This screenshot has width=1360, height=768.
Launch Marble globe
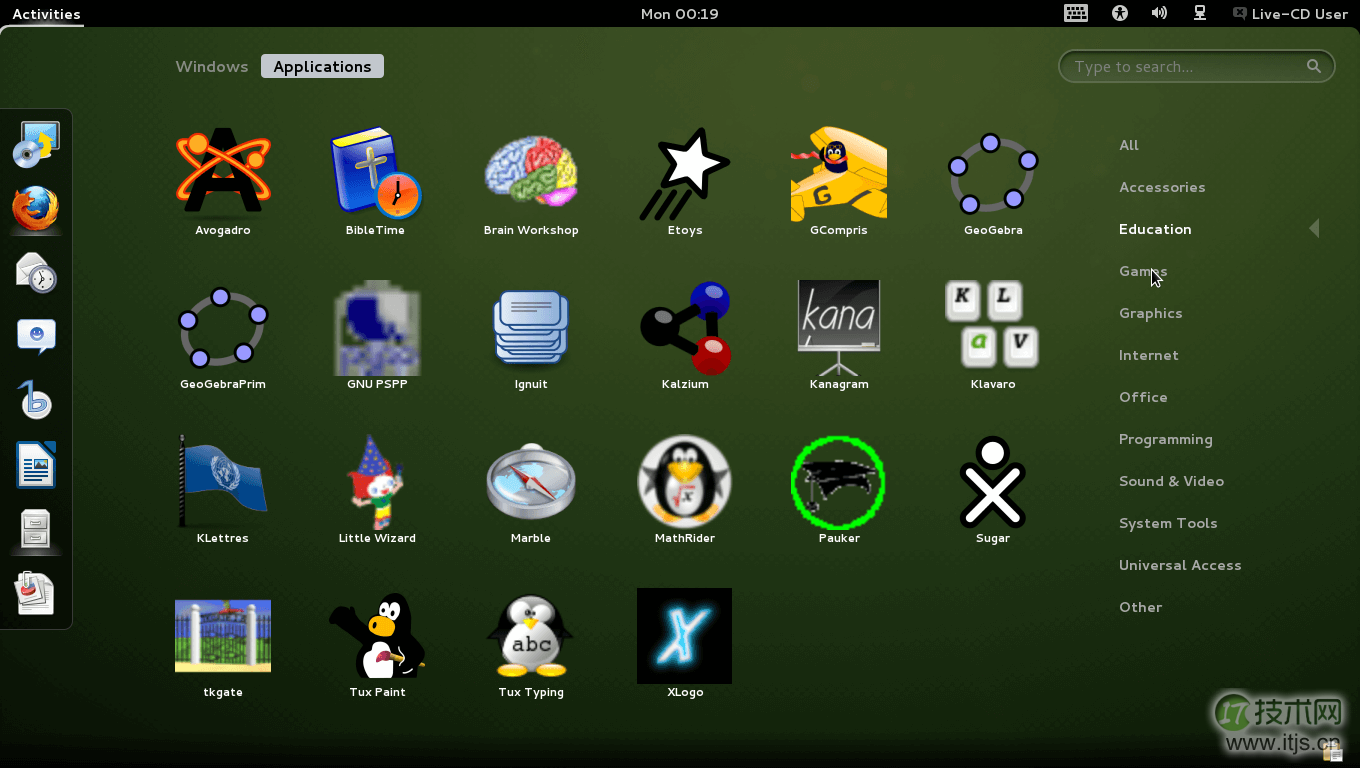(531, 488)
